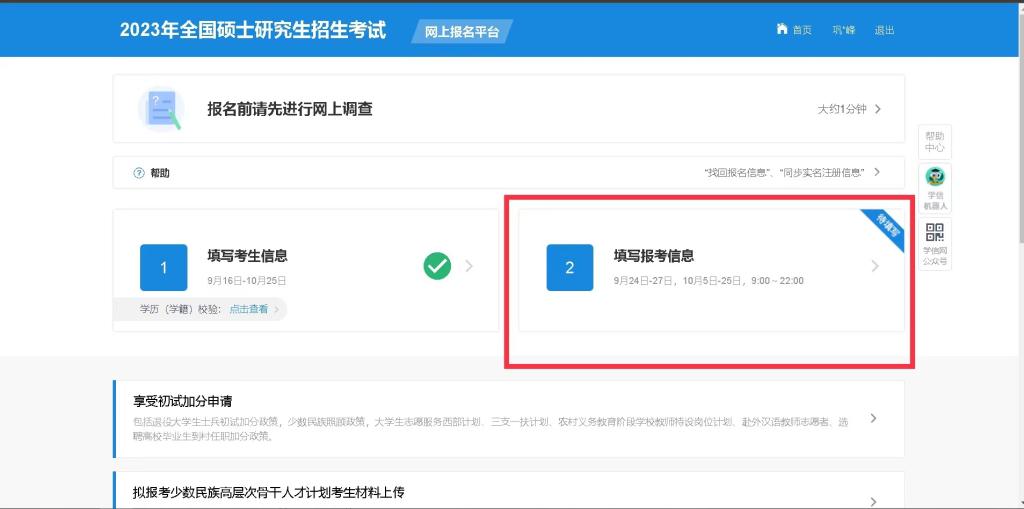The image size is (1024, 509).
Task: Click the blue number 1 step icon
Action: 163,267
